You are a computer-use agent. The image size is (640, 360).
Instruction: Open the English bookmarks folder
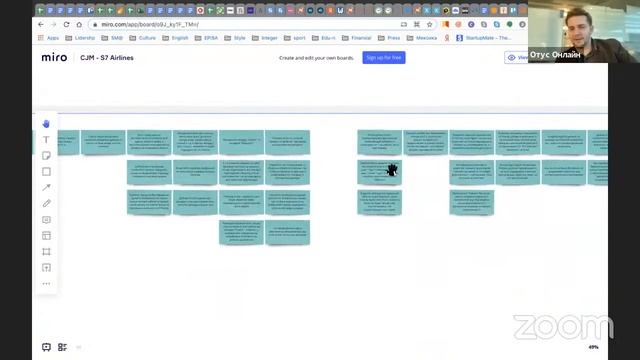click(175, 38)
